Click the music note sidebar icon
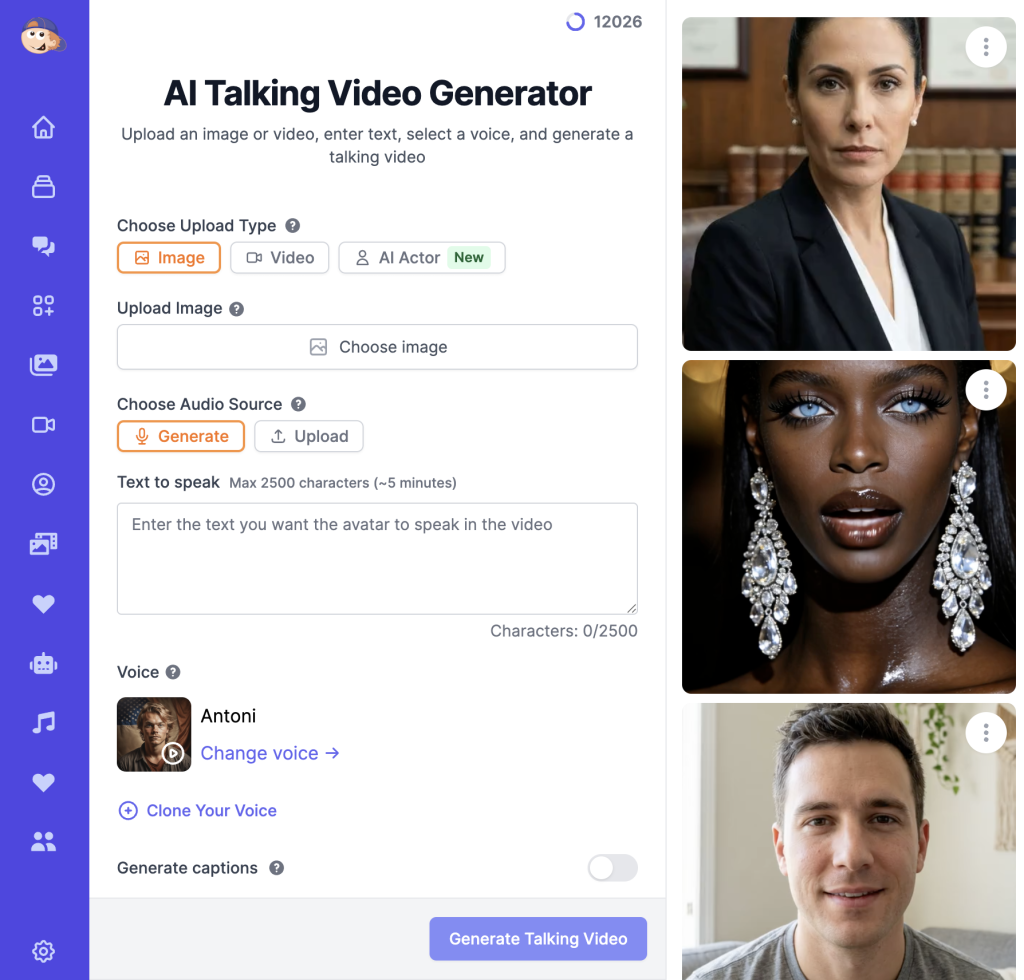Image resolution: width=1024 pixels, height=980 pixels. [x=43, y=722]
